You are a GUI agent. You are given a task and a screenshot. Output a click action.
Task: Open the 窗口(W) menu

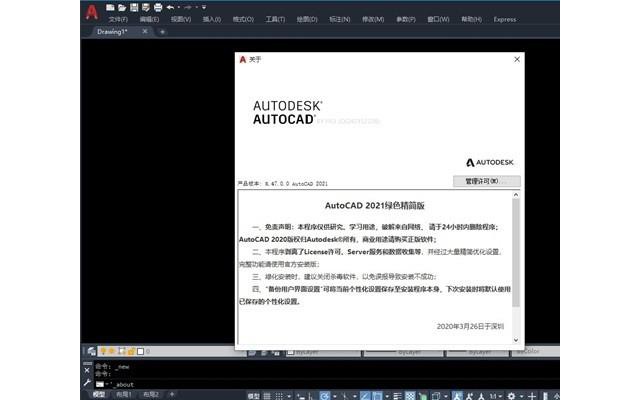(x=438, y=19)
